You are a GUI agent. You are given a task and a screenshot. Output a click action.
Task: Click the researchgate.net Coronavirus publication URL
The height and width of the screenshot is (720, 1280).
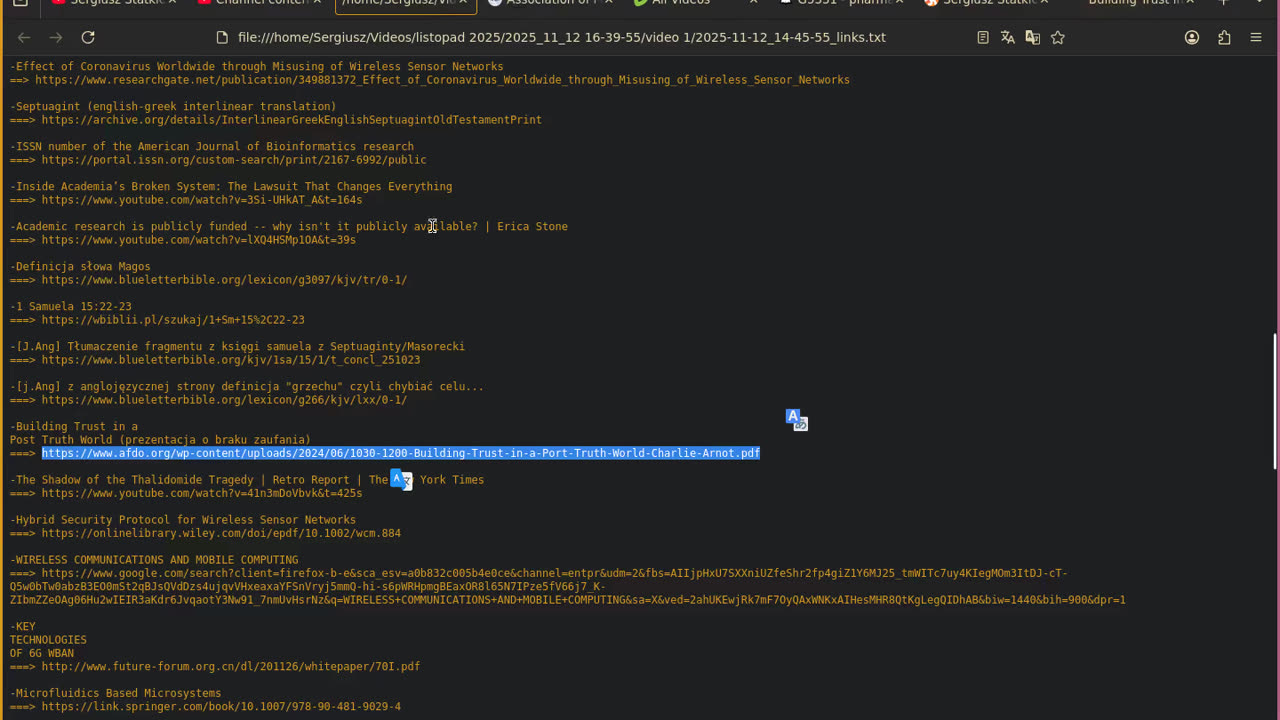442,80
